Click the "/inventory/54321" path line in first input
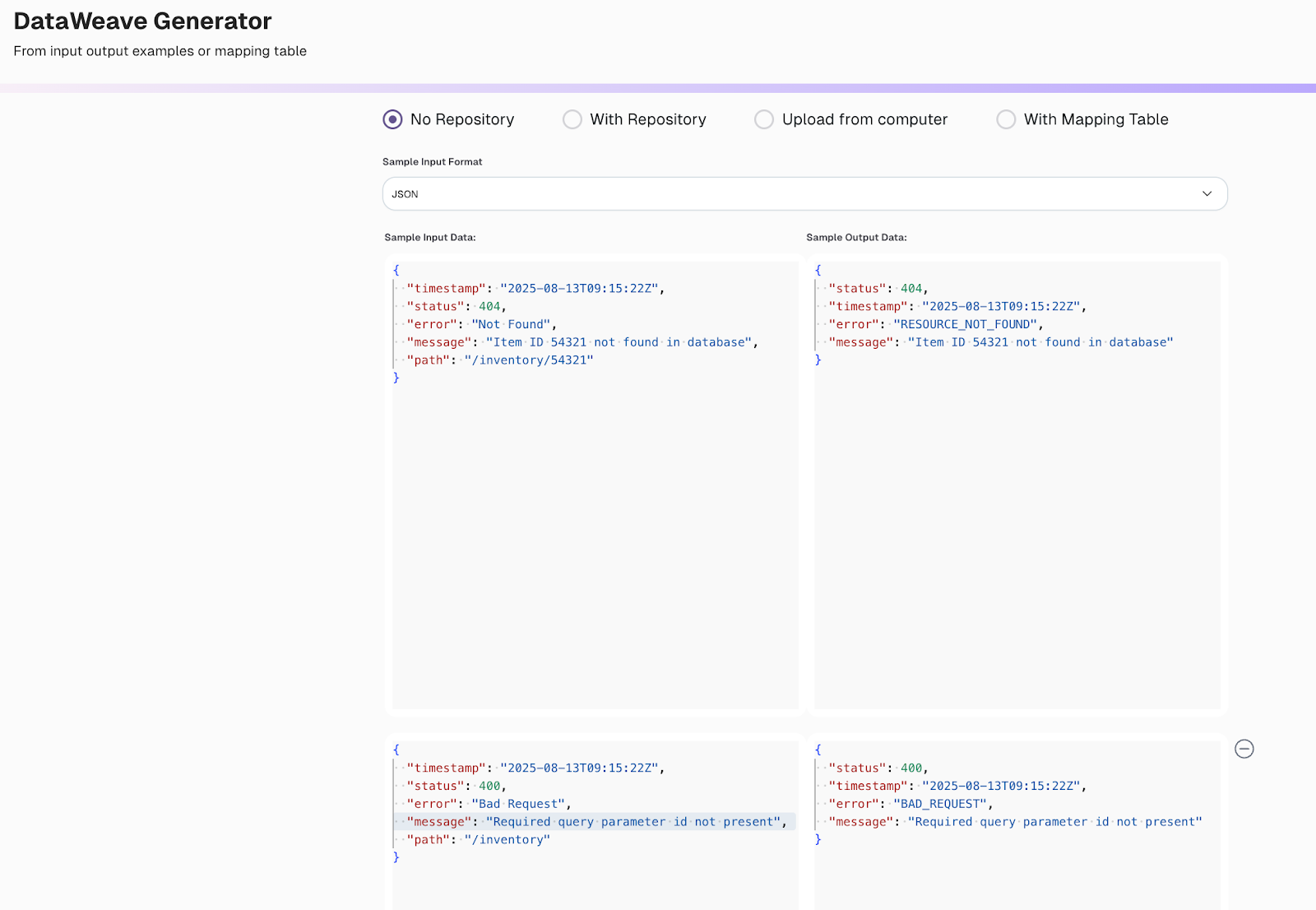 [499, 360]
